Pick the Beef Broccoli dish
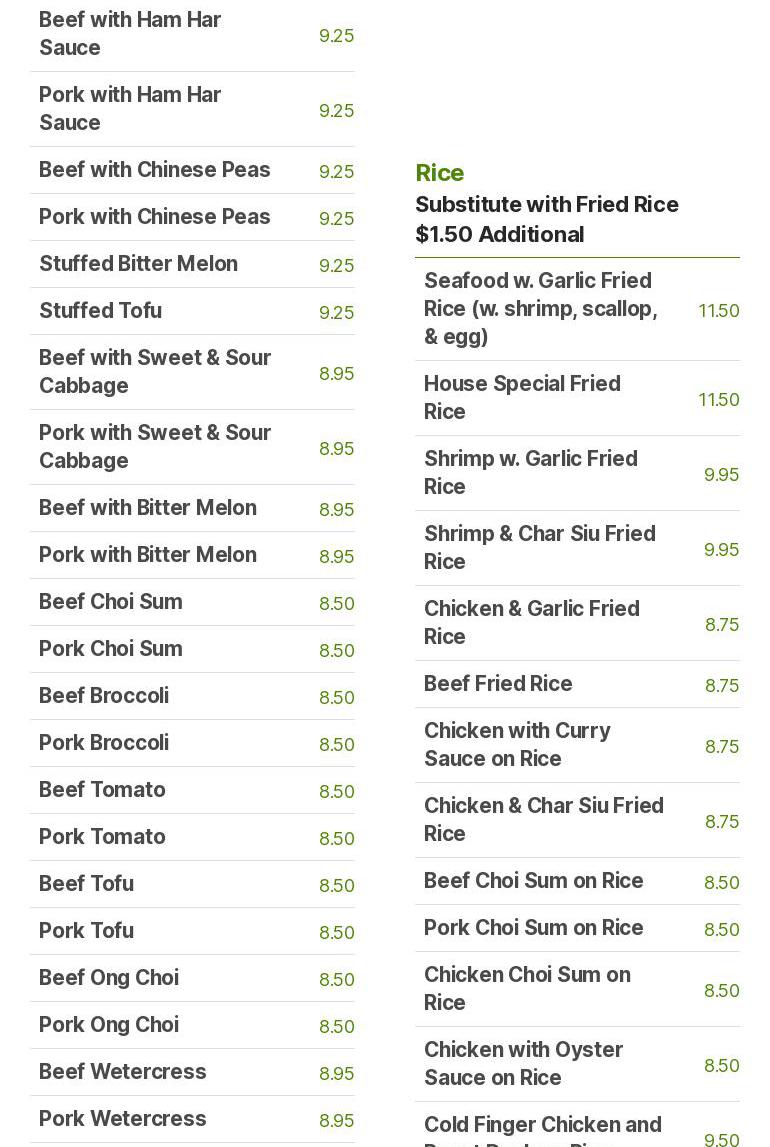This screenshot has width=770, height=1147. pos(103,696)
